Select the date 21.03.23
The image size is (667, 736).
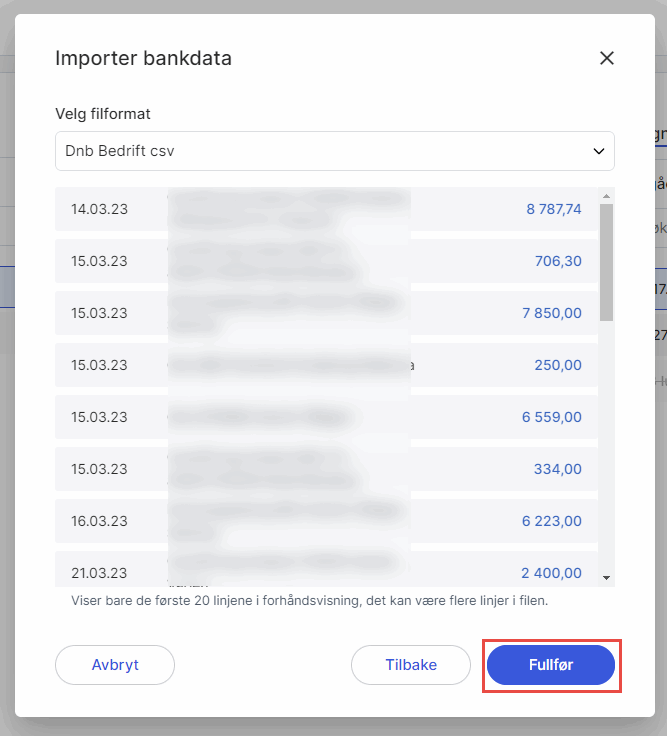pos(99,573)
